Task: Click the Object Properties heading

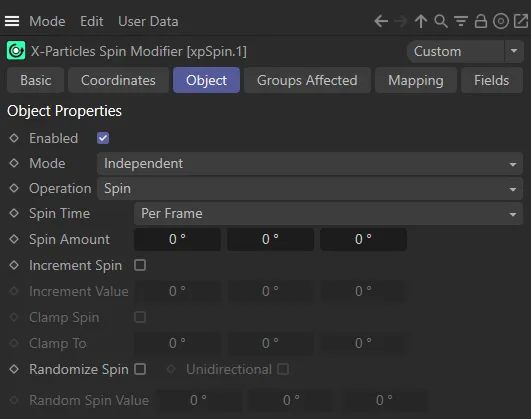Action: (64, 111)
